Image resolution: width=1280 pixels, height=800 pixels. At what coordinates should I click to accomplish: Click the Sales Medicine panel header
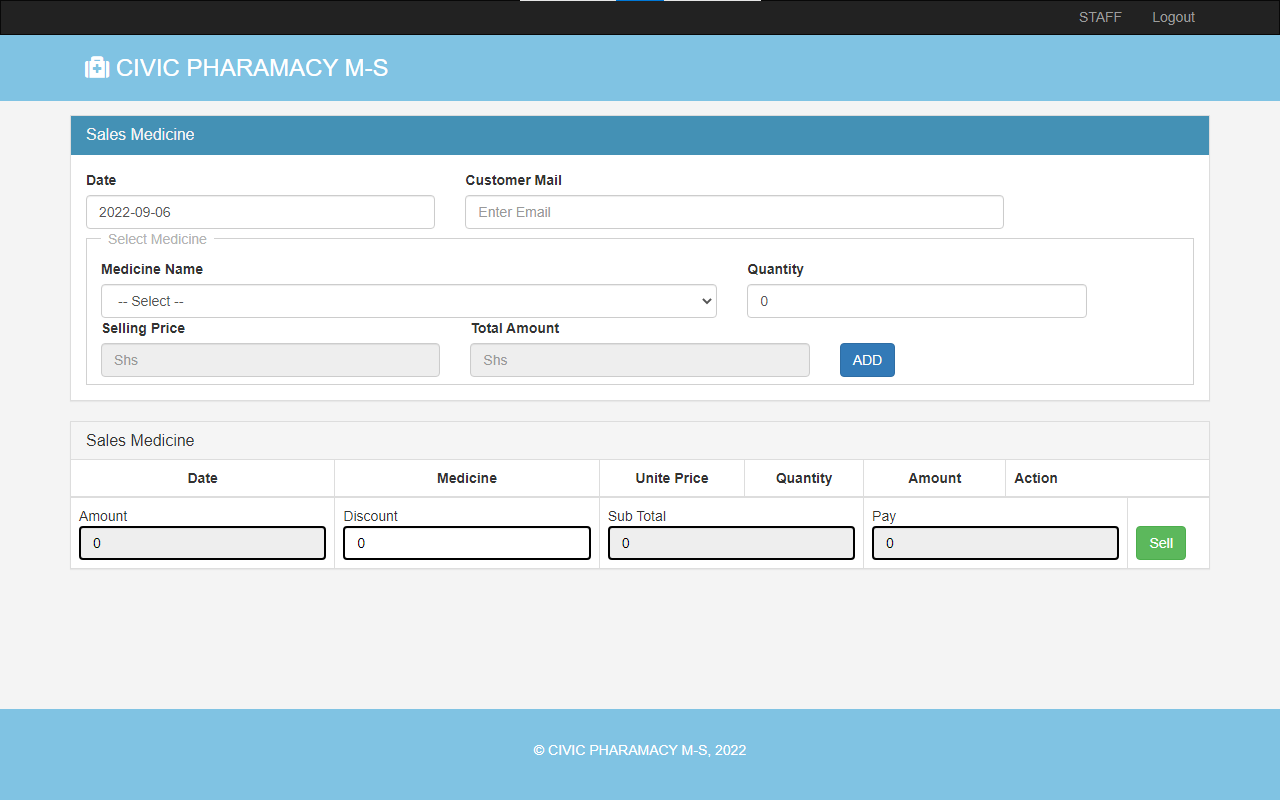coord(140,135)
